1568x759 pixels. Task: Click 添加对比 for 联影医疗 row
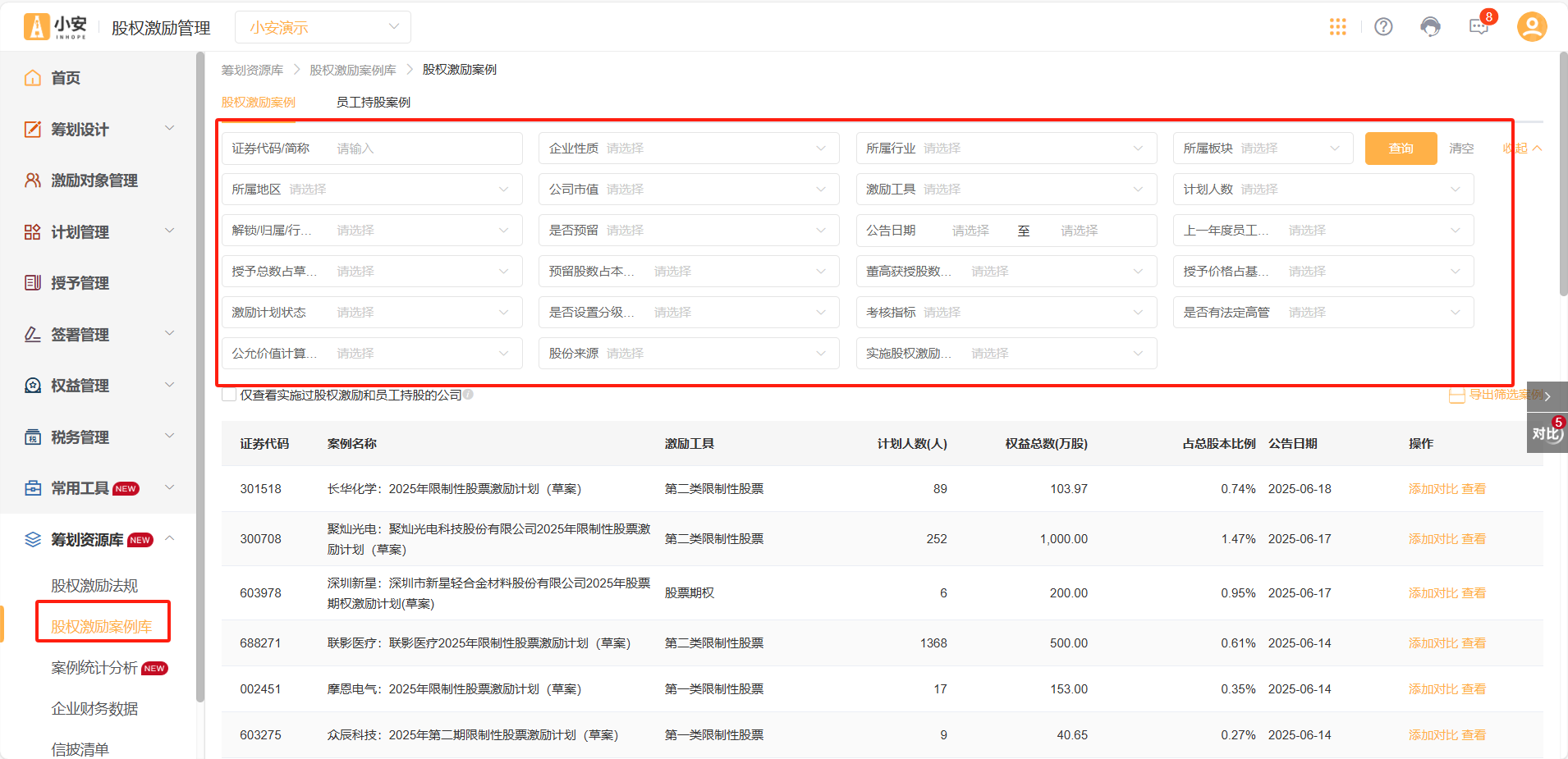[1433, 643]
